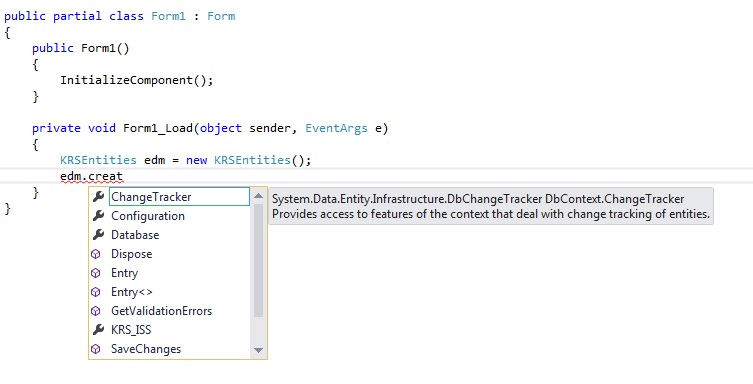Click the completion list scroll down arrow

pyautogui.click(x=258, y=350)
